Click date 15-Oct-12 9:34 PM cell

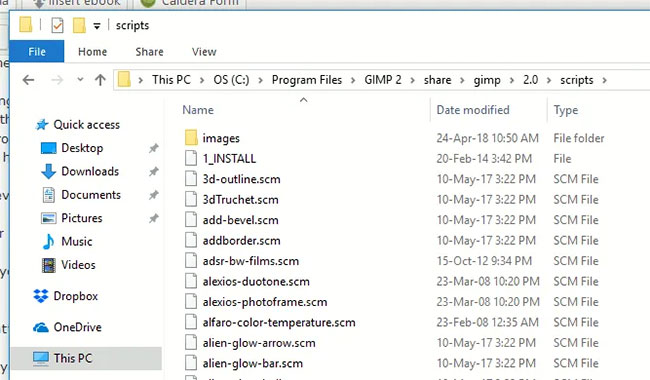tap(484, 261)
